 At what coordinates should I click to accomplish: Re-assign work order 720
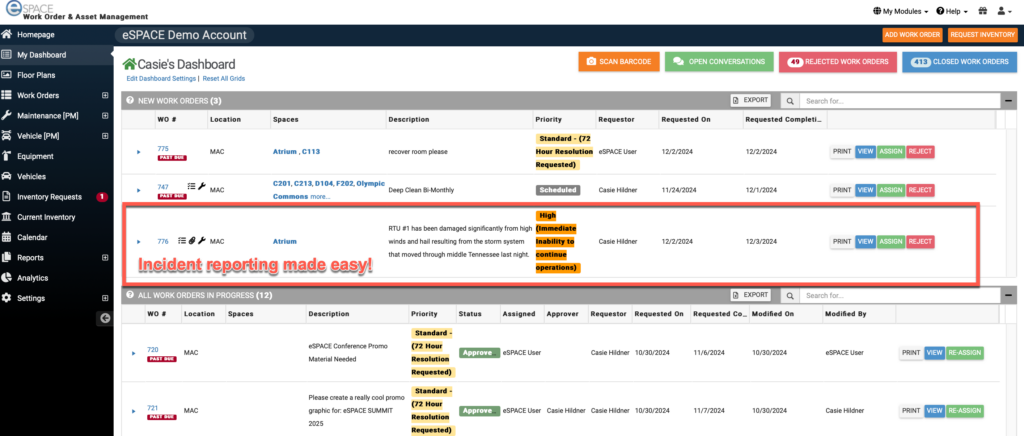[x=964, y=353]
